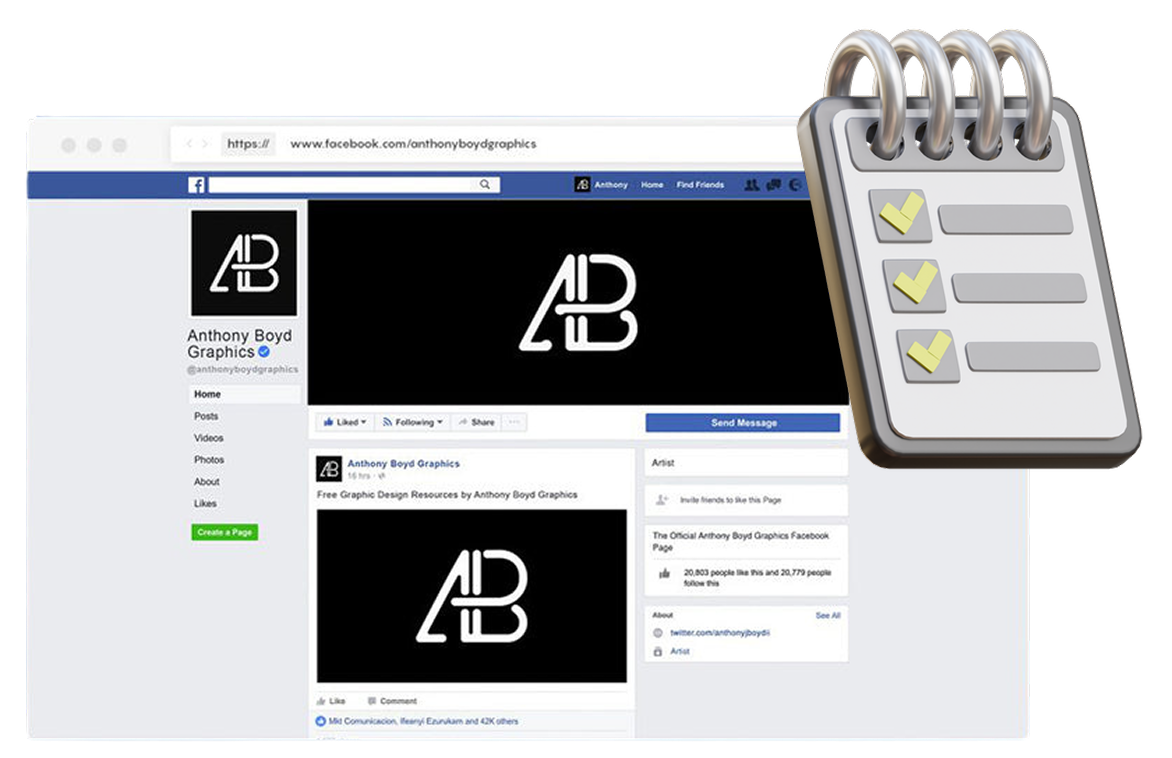
Task: Click the browser forward arrow
Action: pos(205,144)
